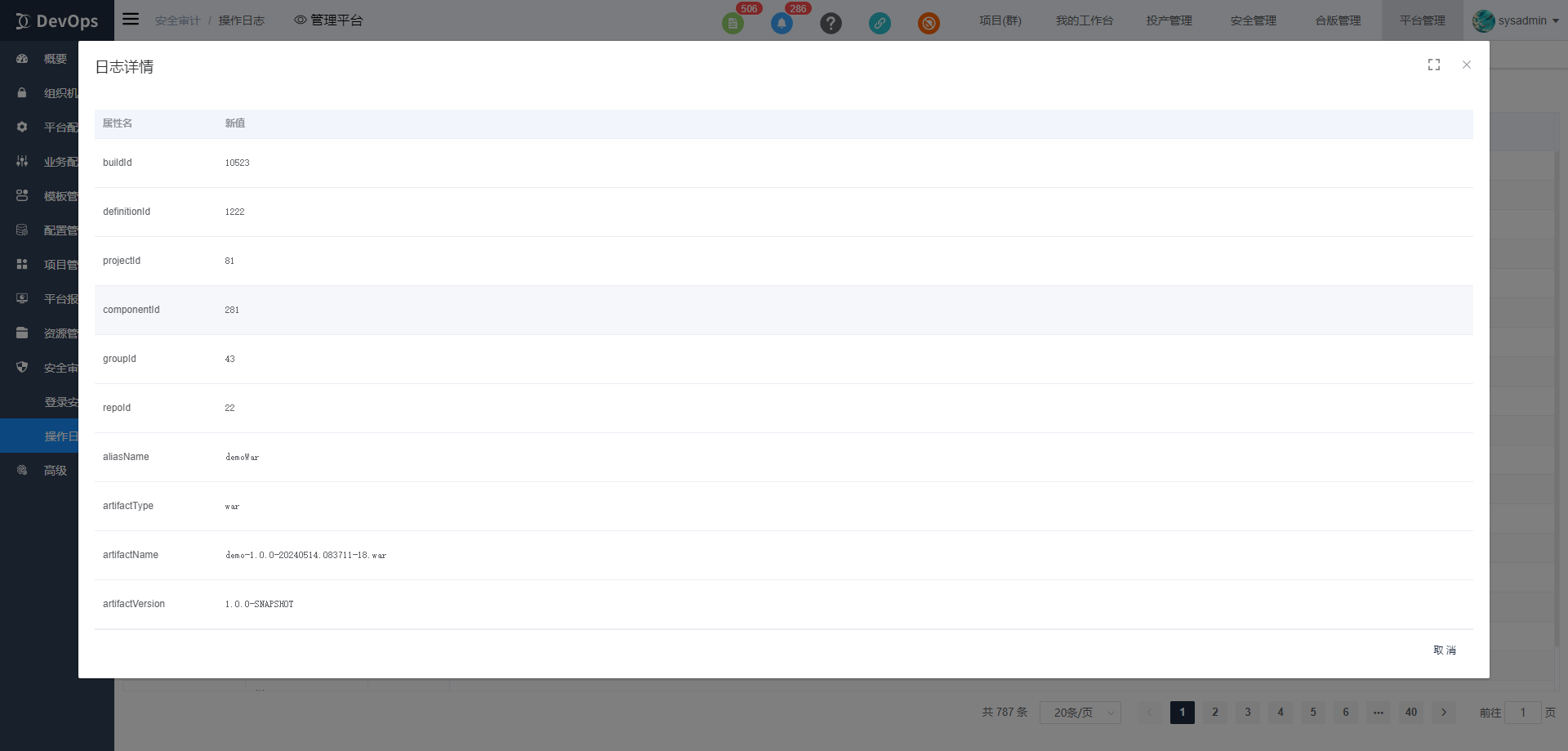Open the 20条/页 page size dropdown

(1080, 713)
